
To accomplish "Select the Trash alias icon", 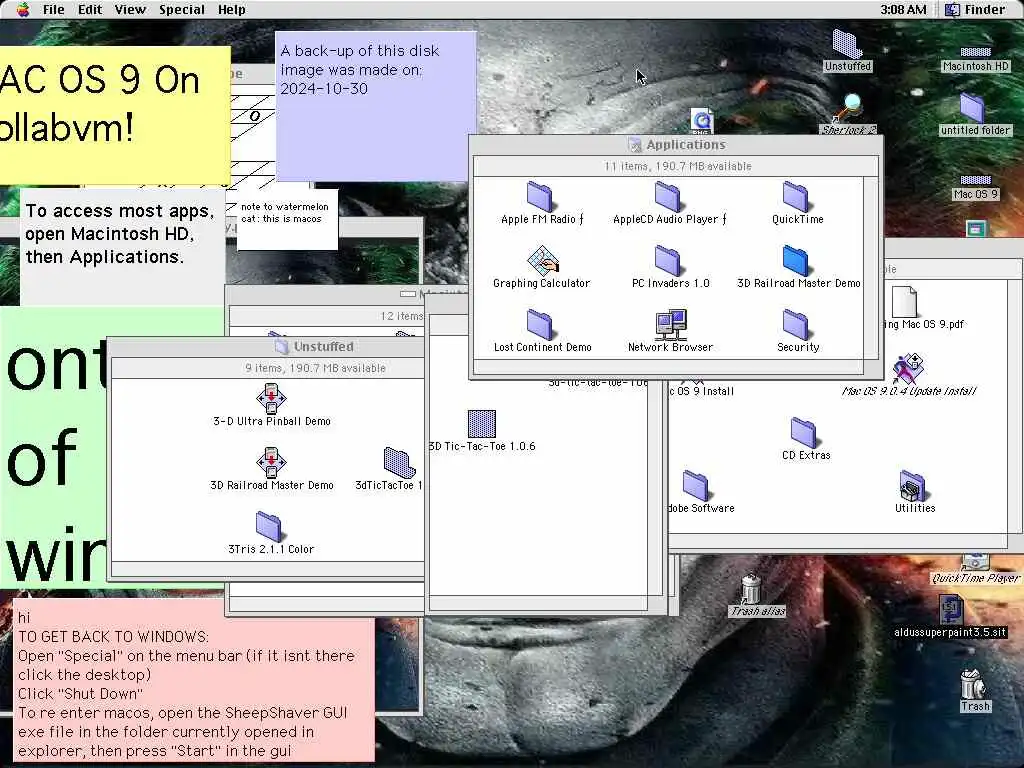I will 751,588.
